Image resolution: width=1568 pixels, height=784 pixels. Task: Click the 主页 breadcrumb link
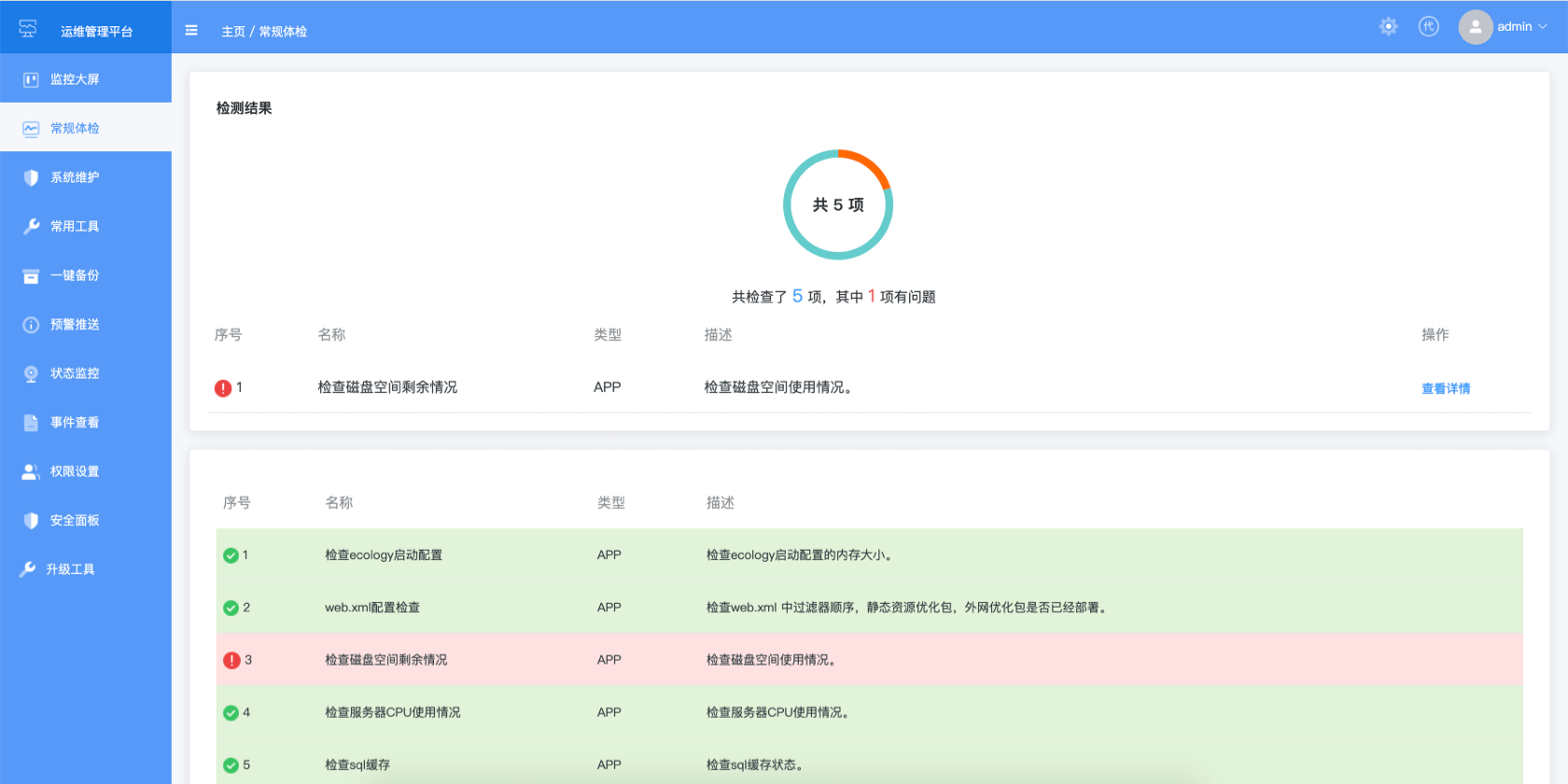pyautogui.click(x=233, y=32)
